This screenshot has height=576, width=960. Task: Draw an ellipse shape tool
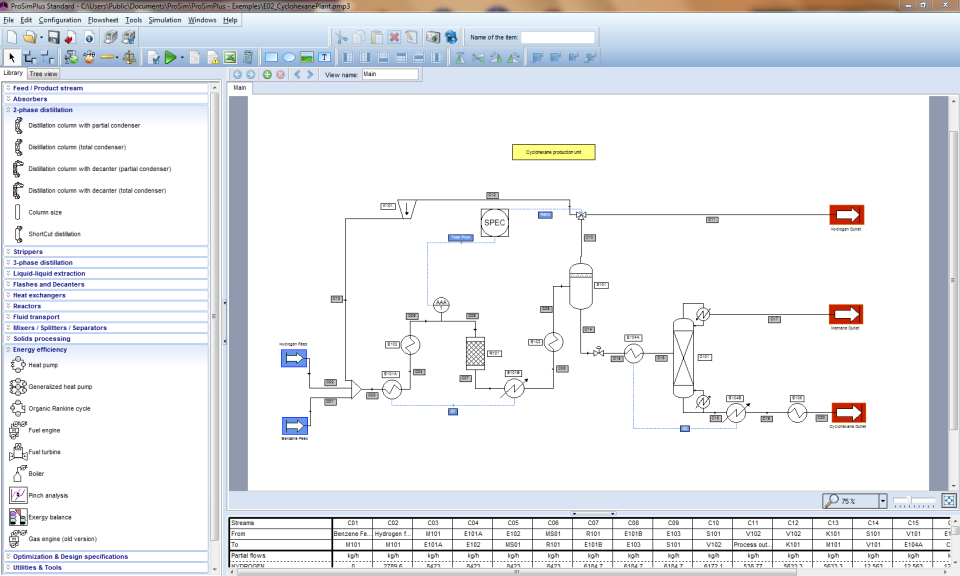coord(289,58)
